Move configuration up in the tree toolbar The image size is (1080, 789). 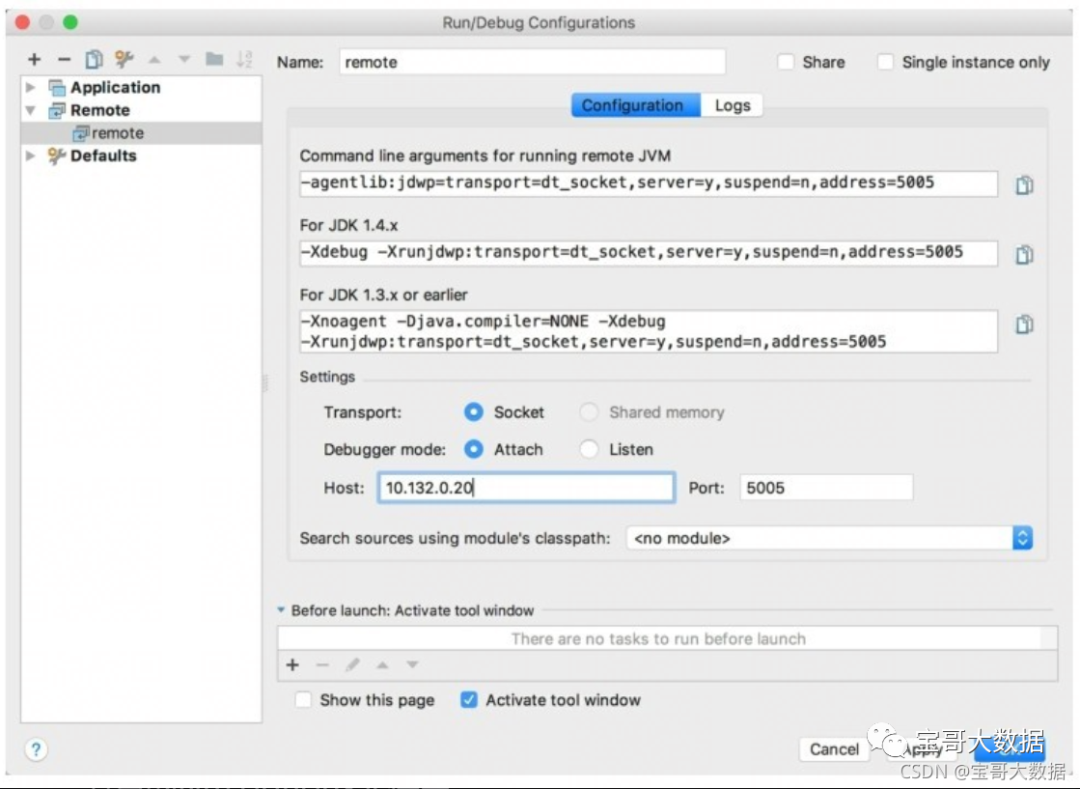click(154, 60)
